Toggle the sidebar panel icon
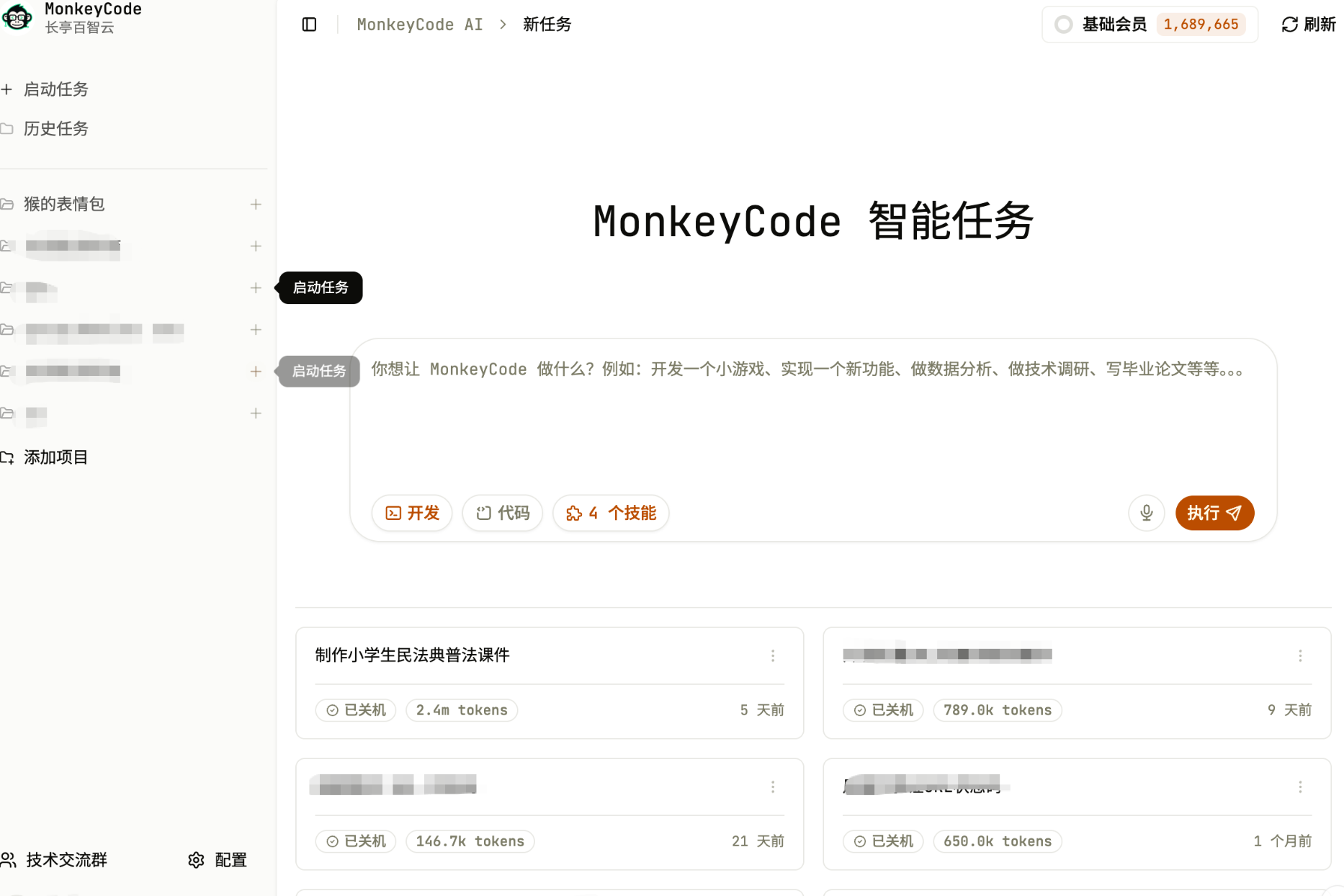 pos(309,24)
